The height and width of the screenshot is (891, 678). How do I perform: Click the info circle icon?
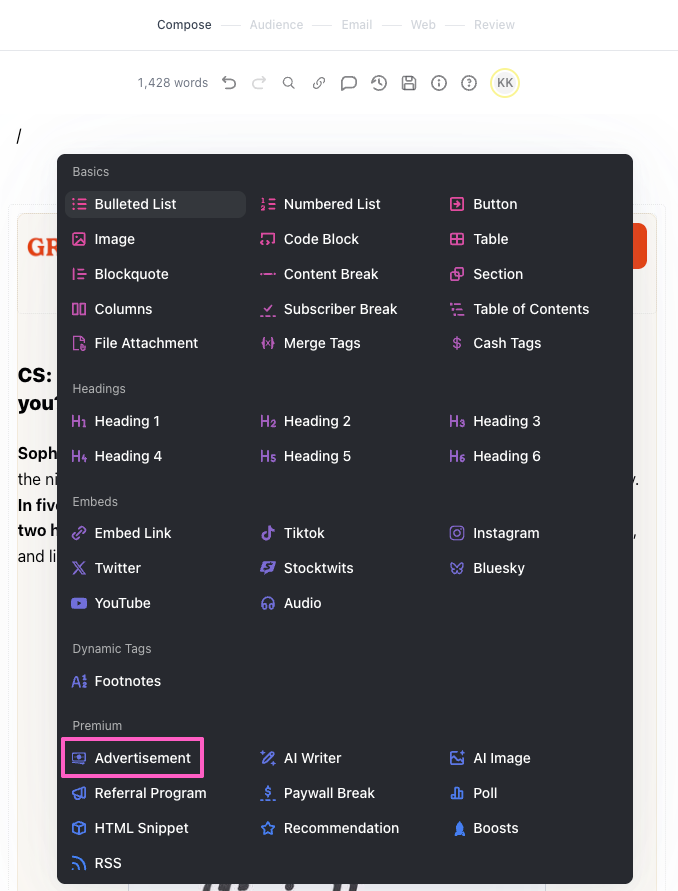pos(439,83)
